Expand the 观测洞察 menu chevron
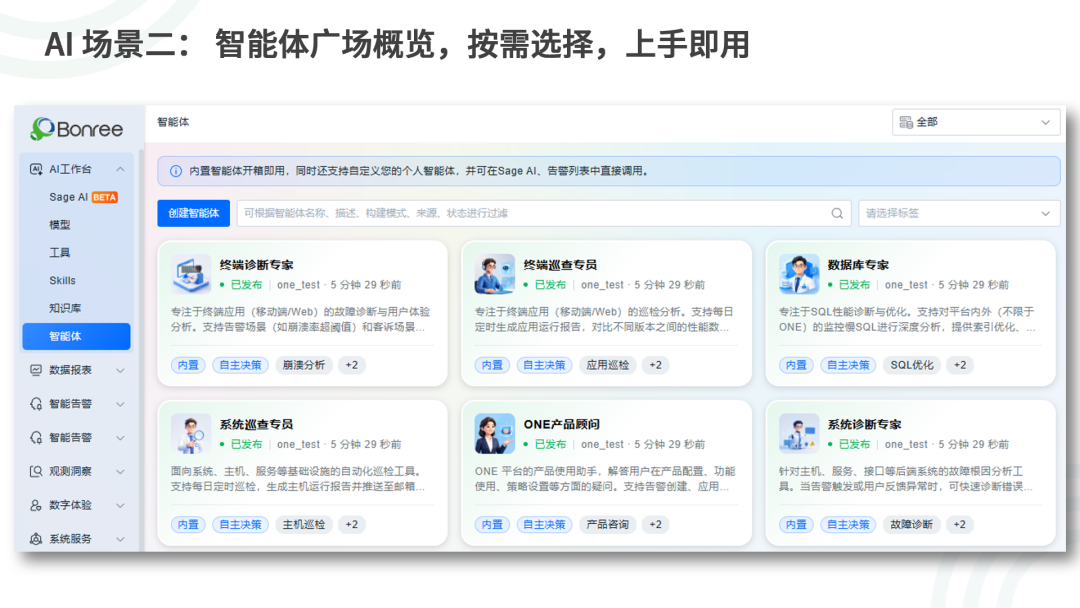1080x608 pixels. (x=121, y=471)
